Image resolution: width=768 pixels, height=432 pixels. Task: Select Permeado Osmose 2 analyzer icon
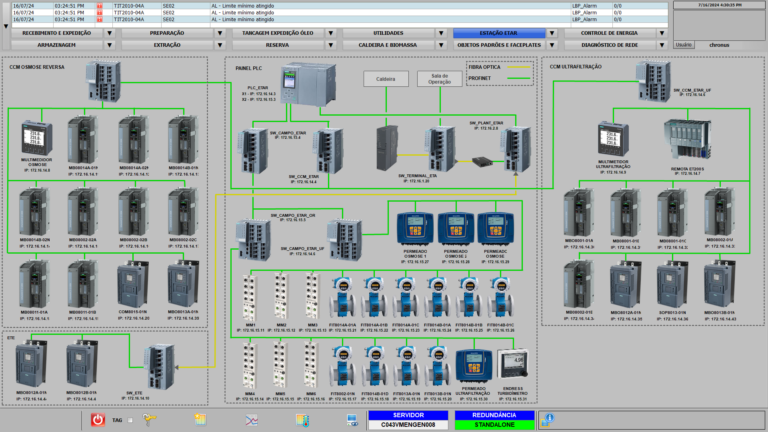456,228
